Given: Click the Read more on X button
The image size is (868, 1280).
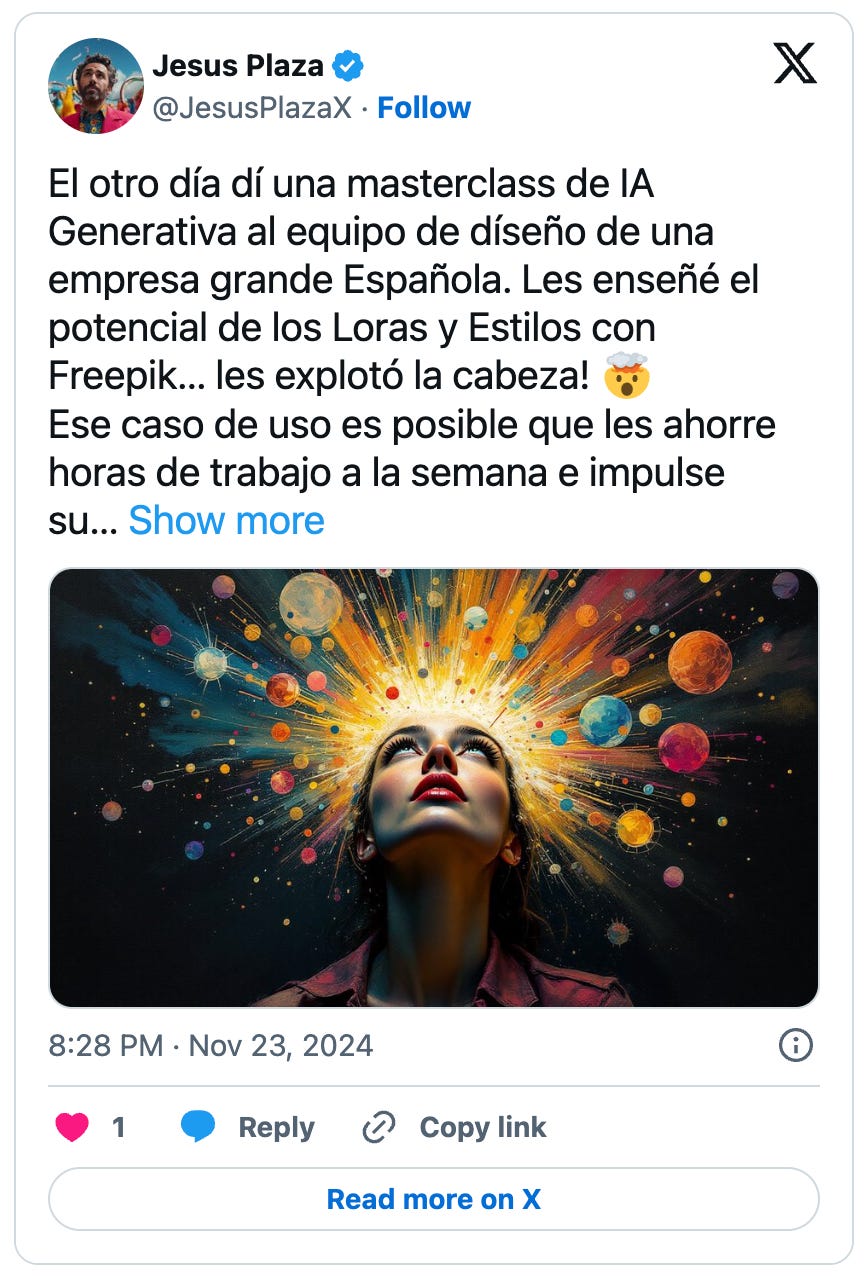Looking at the screenshot, I should [434, 1199].
